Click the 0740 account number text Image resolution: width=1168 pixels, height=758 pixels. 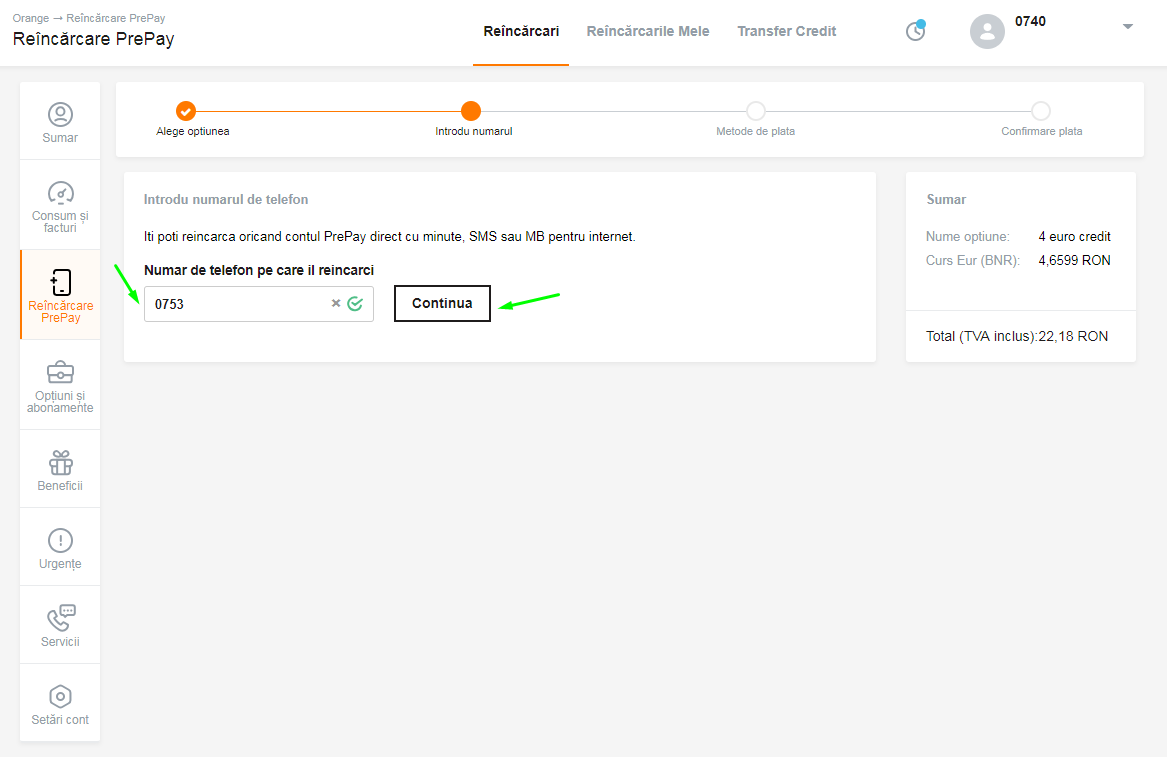click(1030, 22)
